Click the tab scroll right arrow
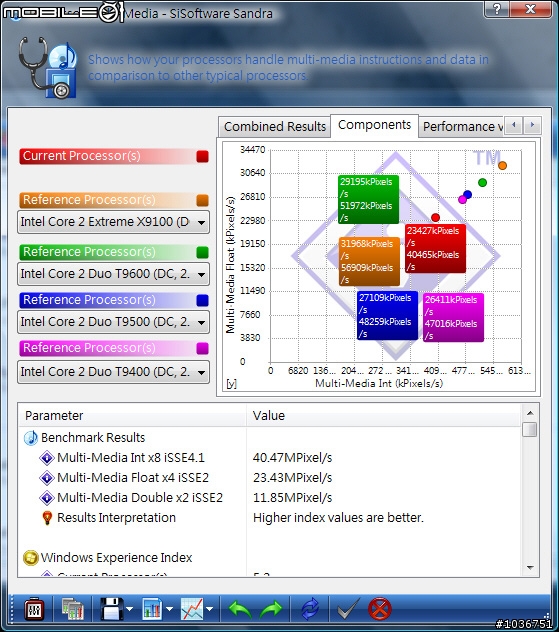The width and height of the screenshot is (559, 632). [x=532, y=125]
